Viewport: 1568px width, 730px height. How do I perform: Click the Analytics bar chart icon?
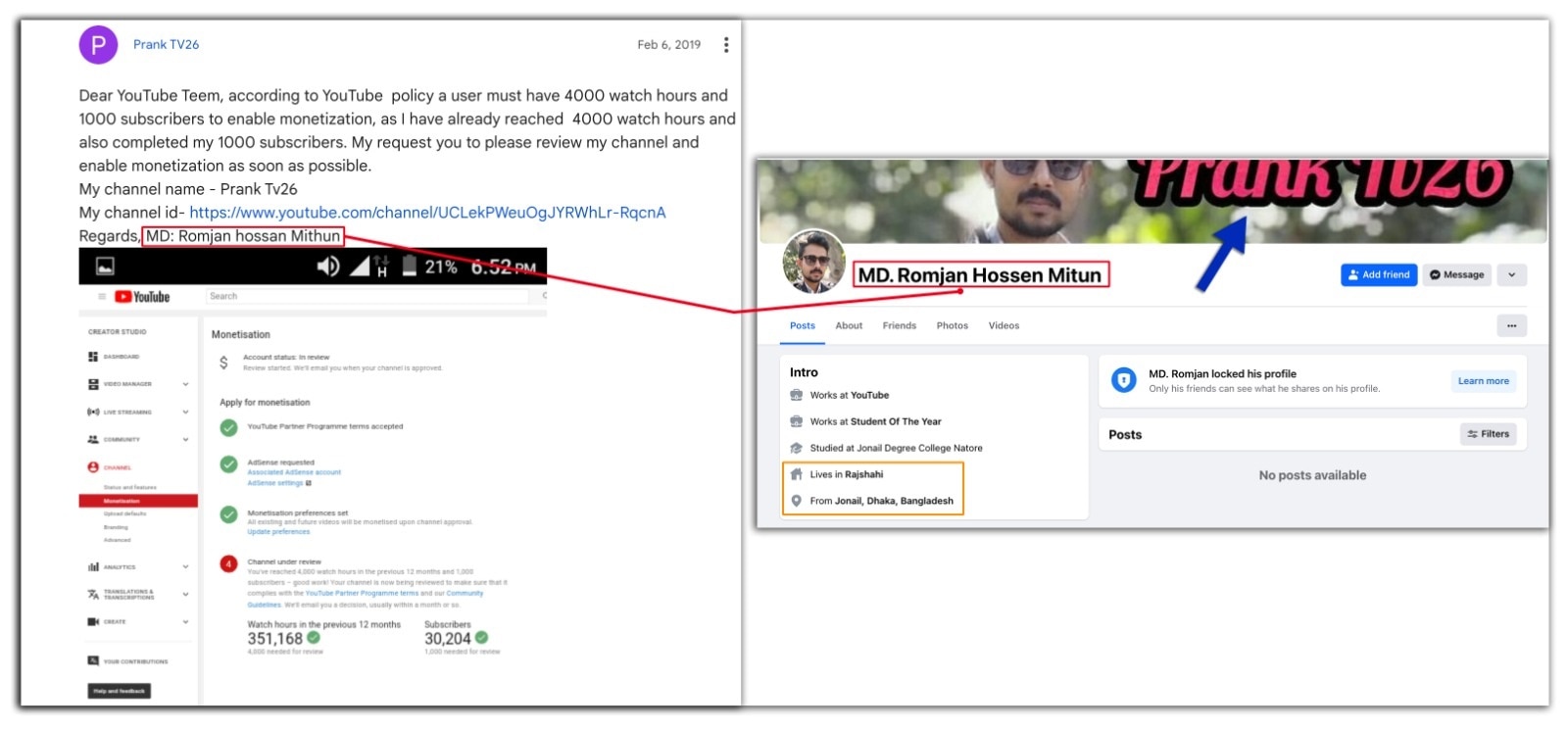pyautogui.click(x=93, y=567)
